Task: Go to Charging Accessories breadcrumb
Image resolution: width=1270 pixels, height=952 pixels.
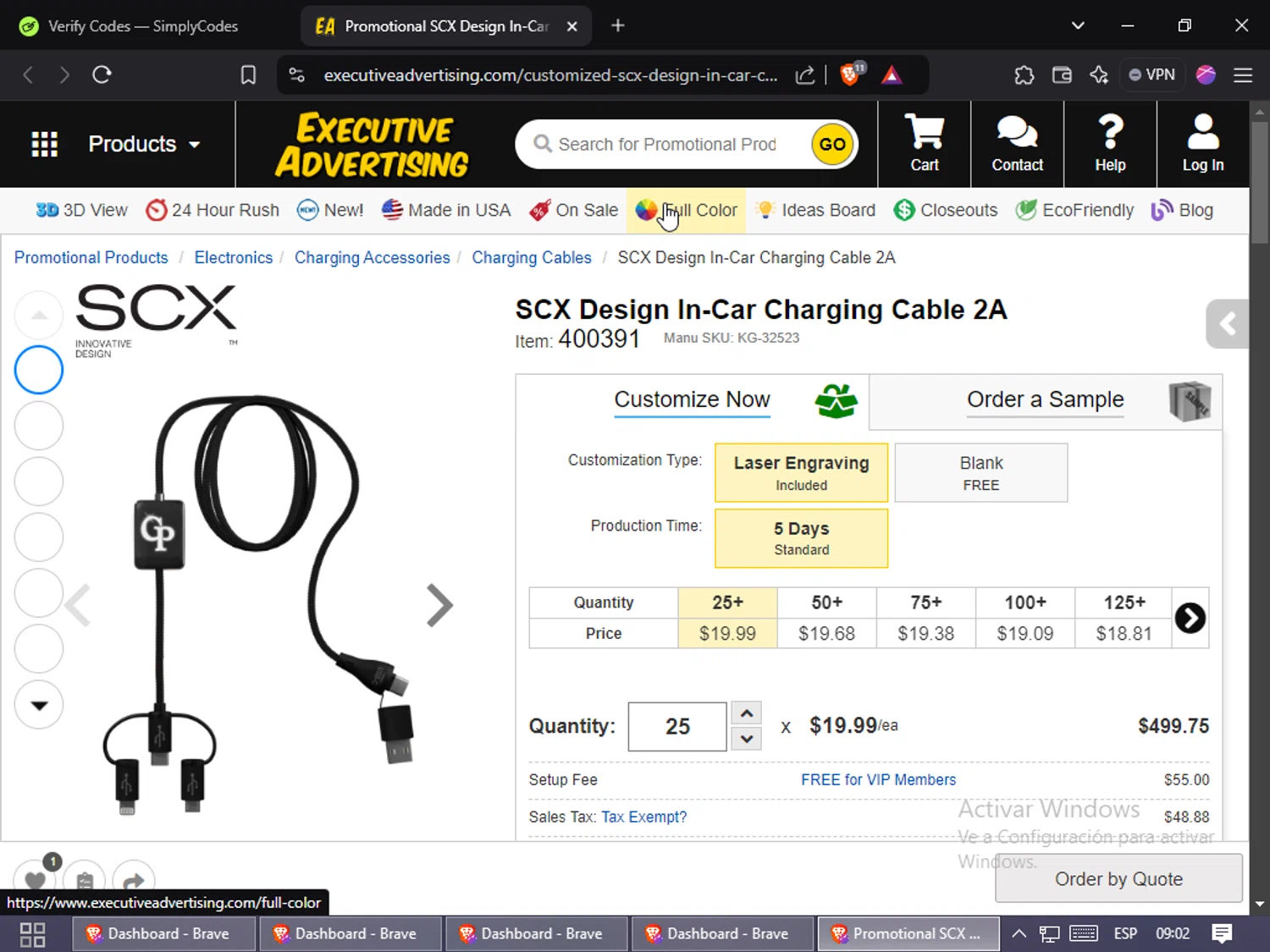Action: pyautogui.click(x=373, y=257)
